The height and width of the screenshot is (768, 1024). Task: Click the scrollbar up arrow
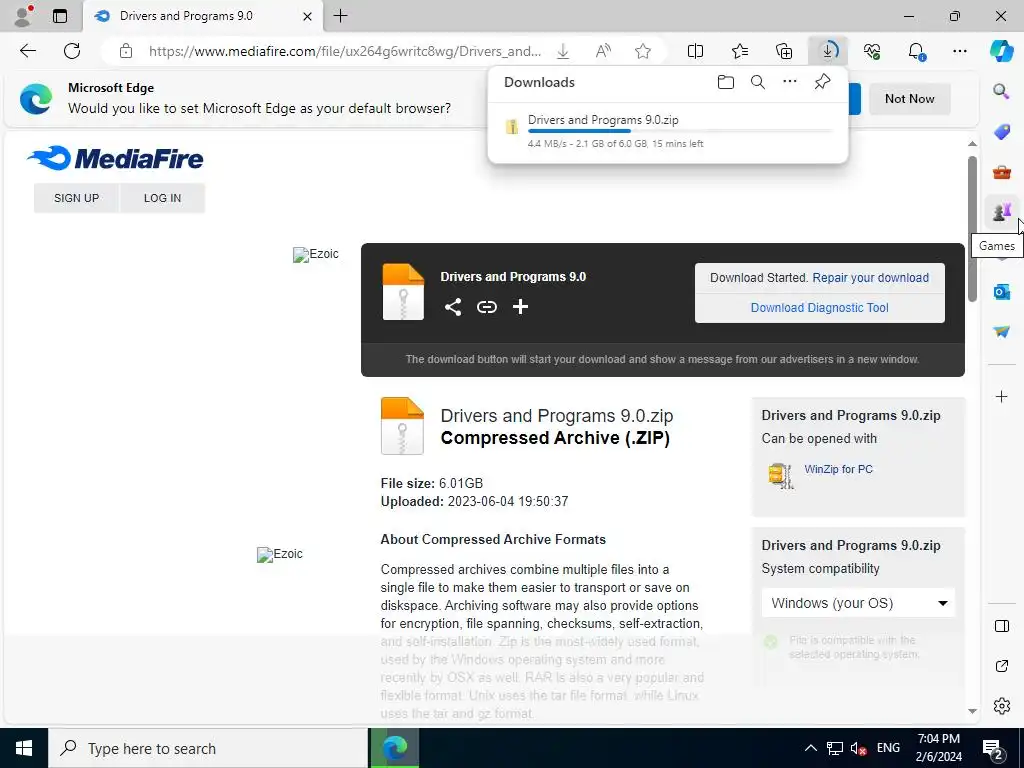coord(972,143)
